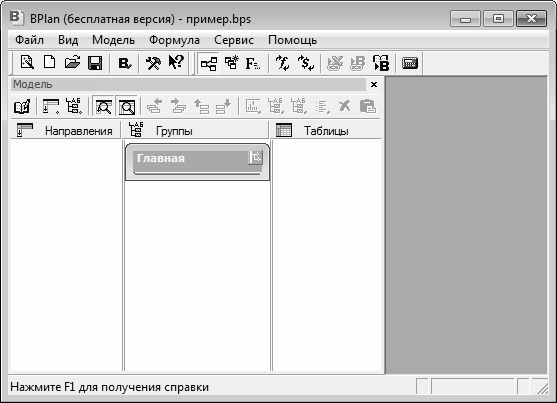Click the Таблицы column header
Viewport: 557px width, 403px height.
coord(325,130)
